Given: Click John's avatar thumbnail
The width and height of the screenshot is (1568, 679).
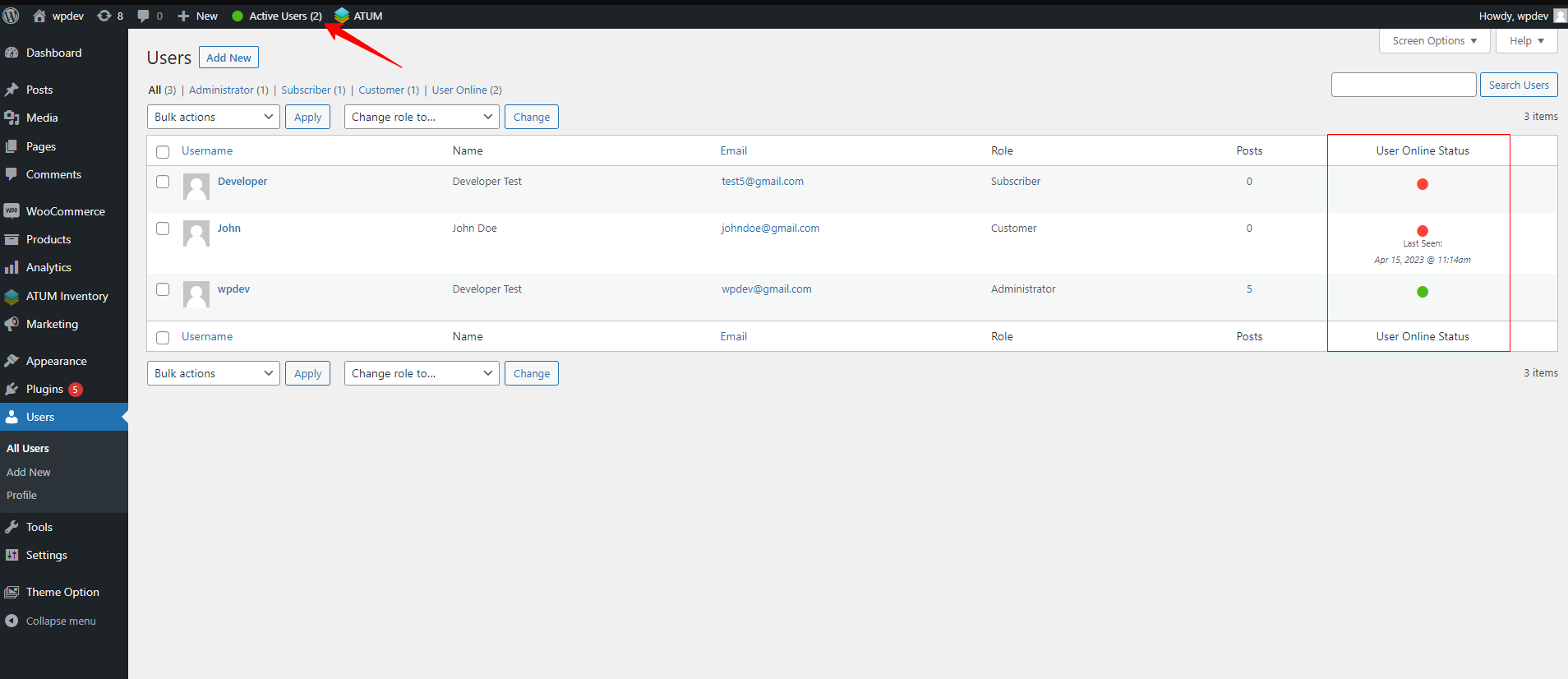Looking at the screenshot, I should [x=196, y=233].
